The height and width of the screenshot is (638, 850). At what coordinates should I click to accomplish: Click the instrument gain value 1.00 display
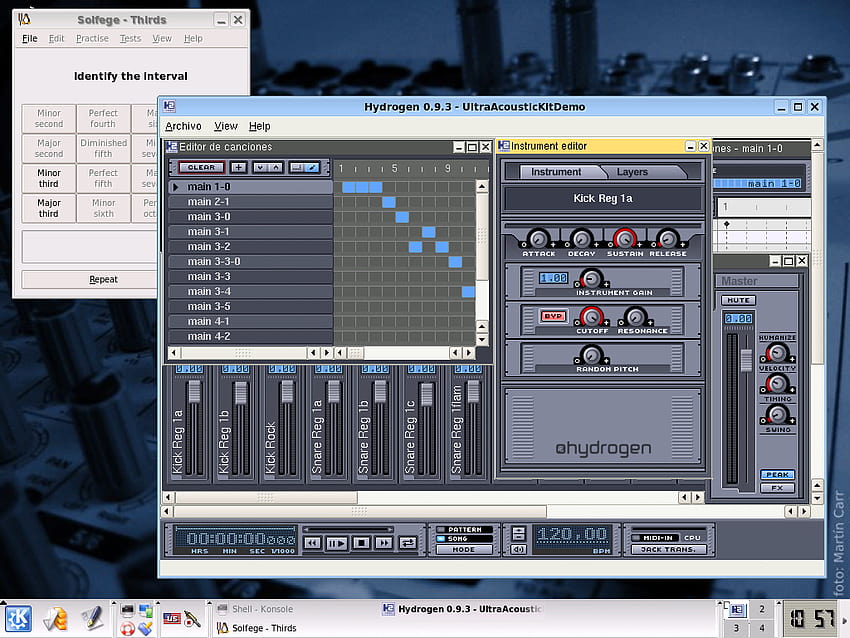point(553,278)
